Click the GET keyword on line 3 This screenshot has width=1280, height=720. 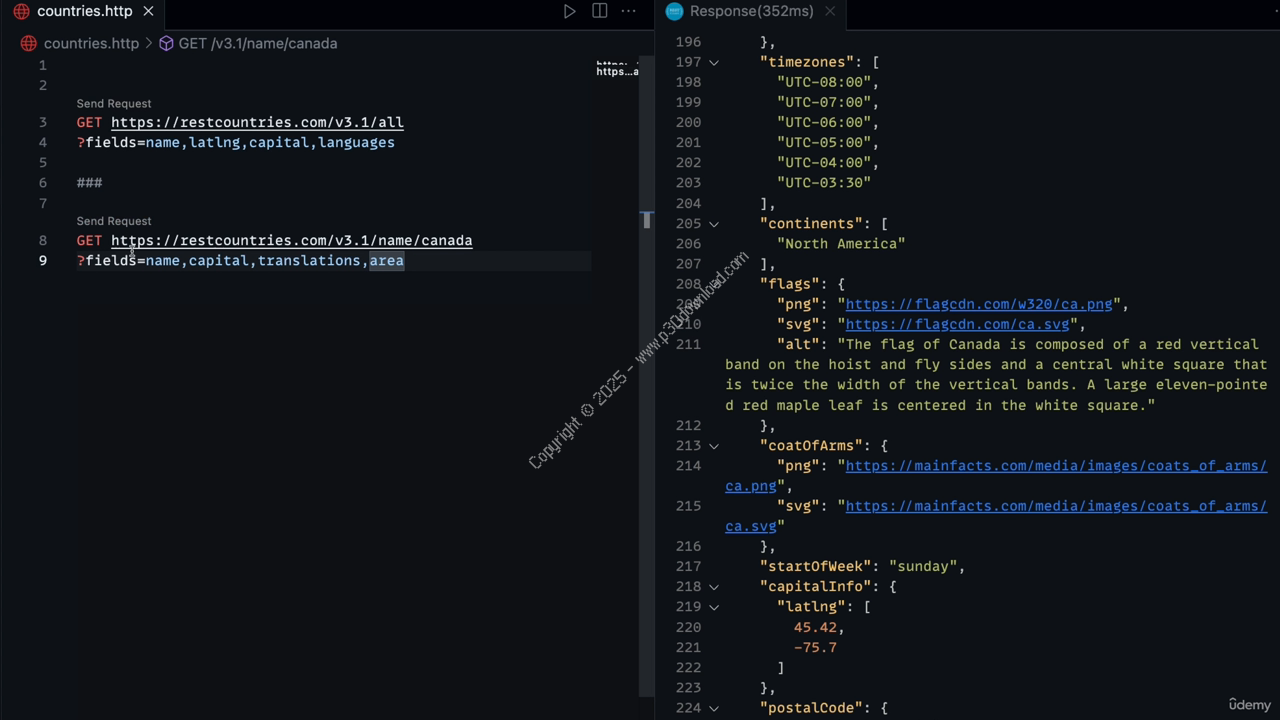90,122
